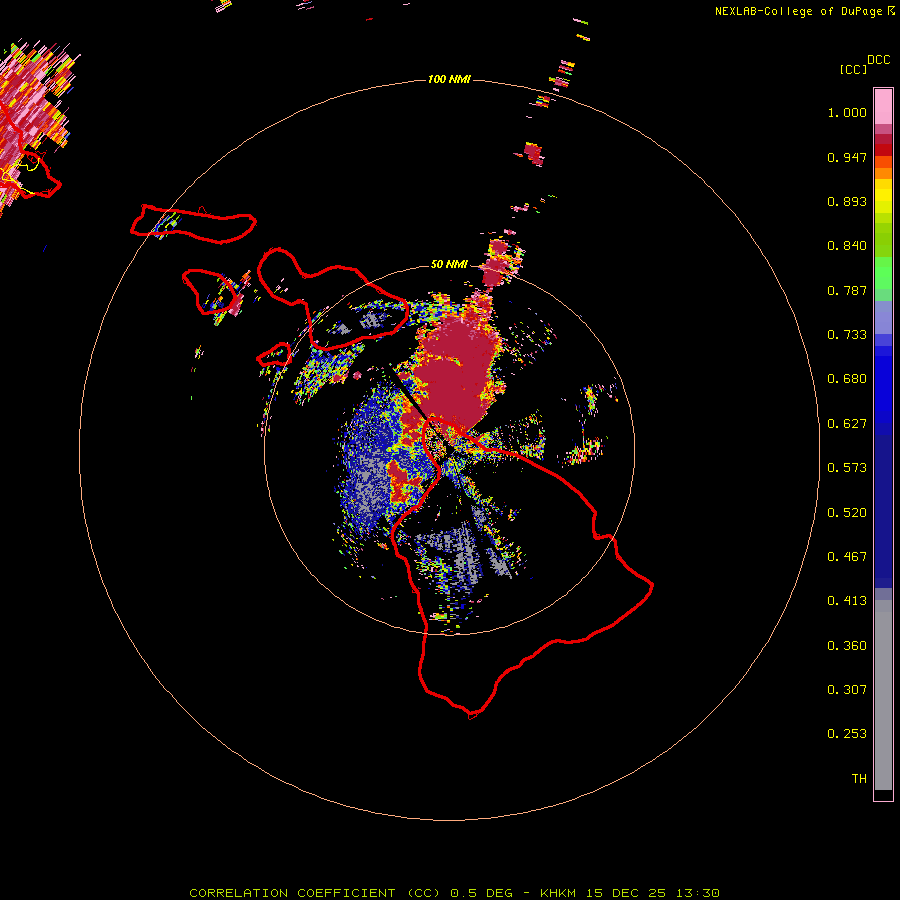Click the 0.413 color scale value

point(847,601)
